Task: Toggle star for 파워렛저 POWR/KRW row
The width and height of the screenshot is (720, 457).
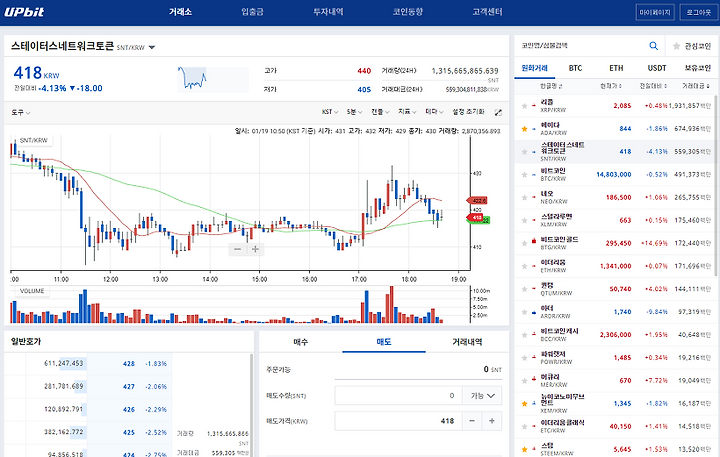Action: click(524, 357)
